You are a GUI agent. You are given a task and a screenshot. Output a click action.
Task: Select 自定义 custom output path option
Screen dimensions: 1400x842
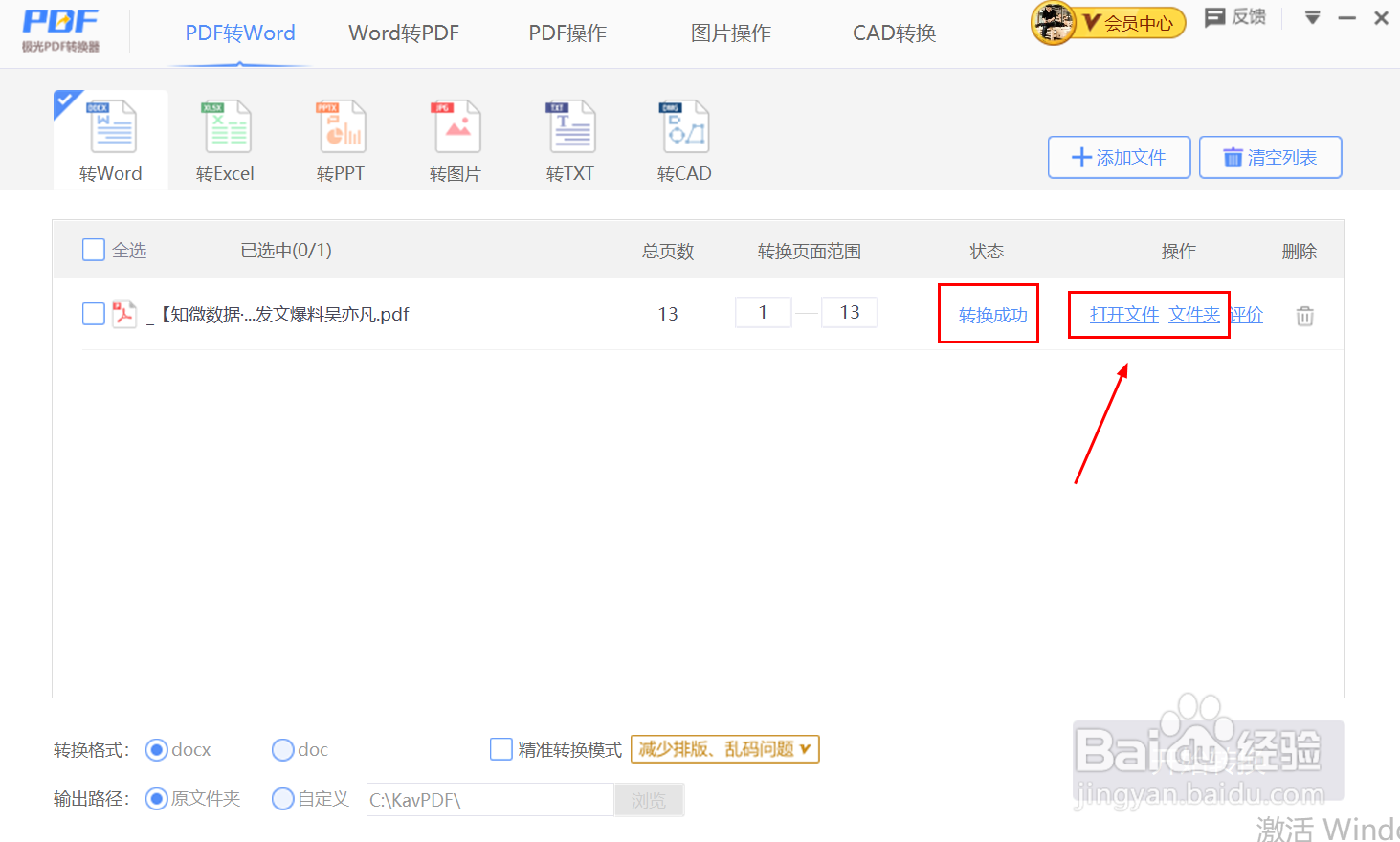283,799
